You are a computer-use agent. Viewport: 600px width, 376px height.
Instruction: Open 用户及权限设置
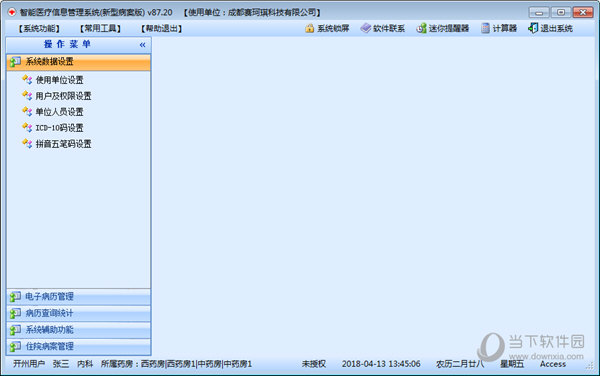coord(63,96)
